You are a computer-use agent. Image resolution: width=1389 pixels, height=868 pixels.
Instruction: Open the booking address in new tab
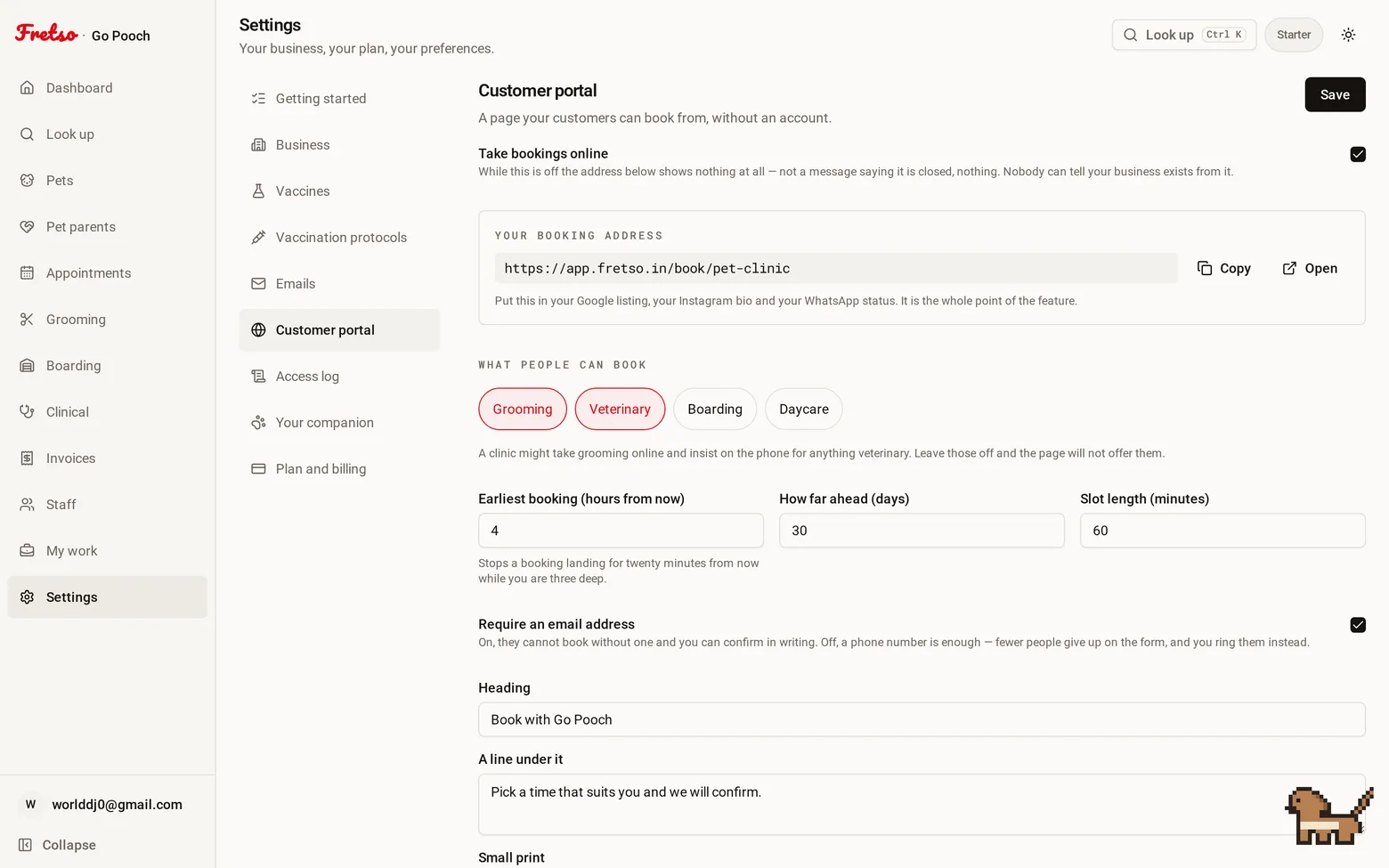[1310, 268]
